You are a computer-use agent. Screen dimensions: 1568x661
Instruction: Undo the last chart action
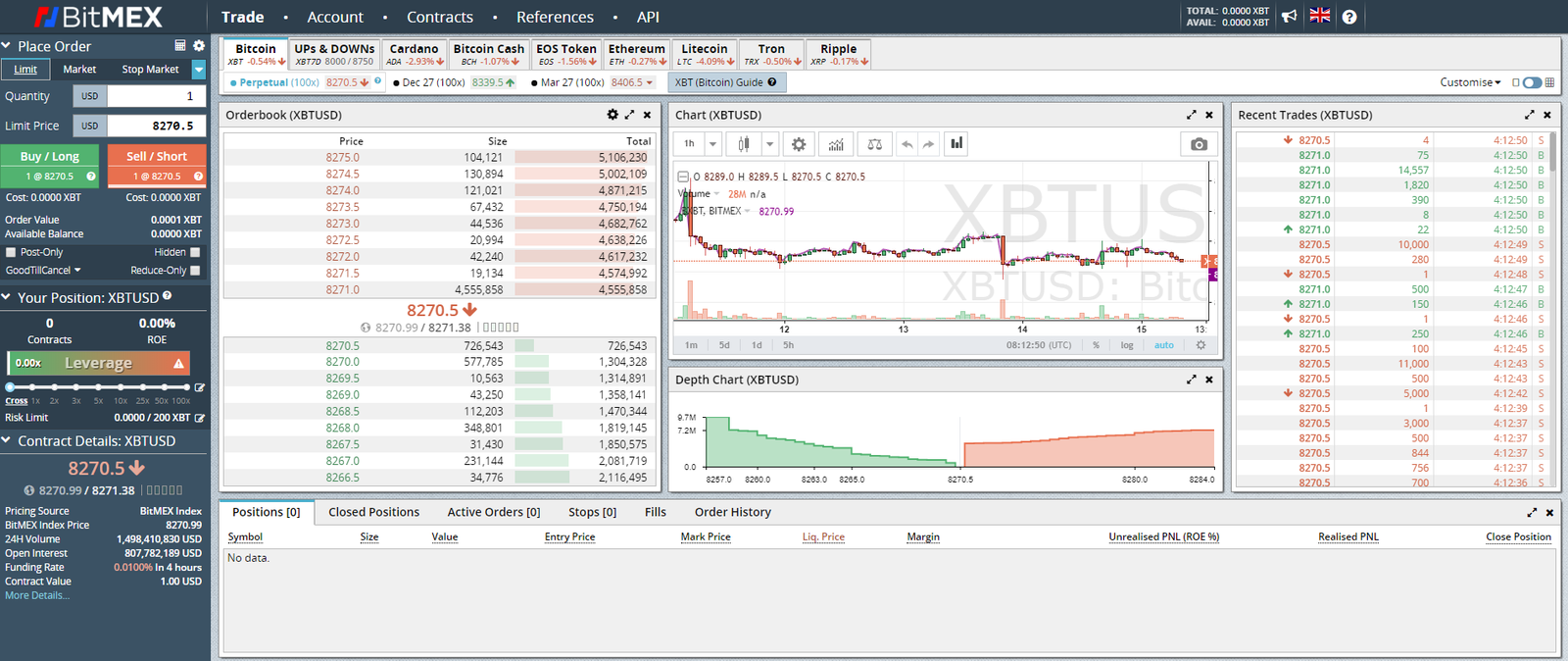(907, 144)
